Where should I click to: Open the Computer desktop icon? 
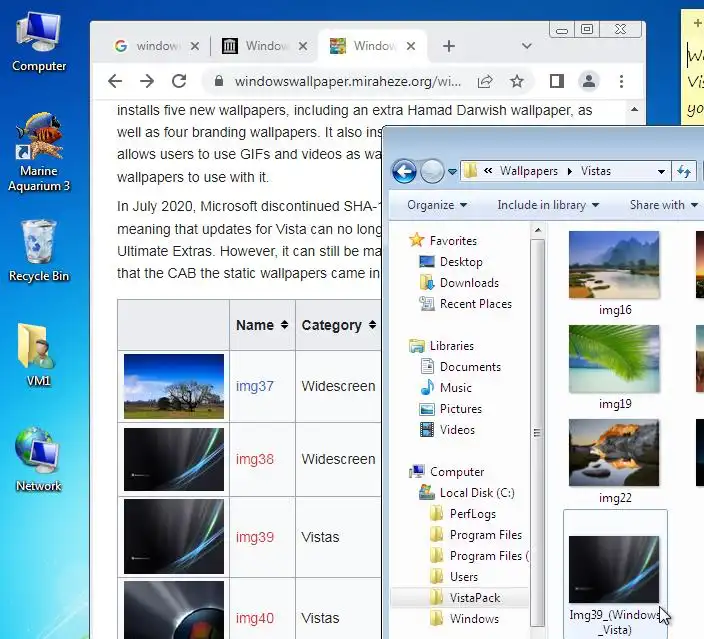tap(39, 42)
